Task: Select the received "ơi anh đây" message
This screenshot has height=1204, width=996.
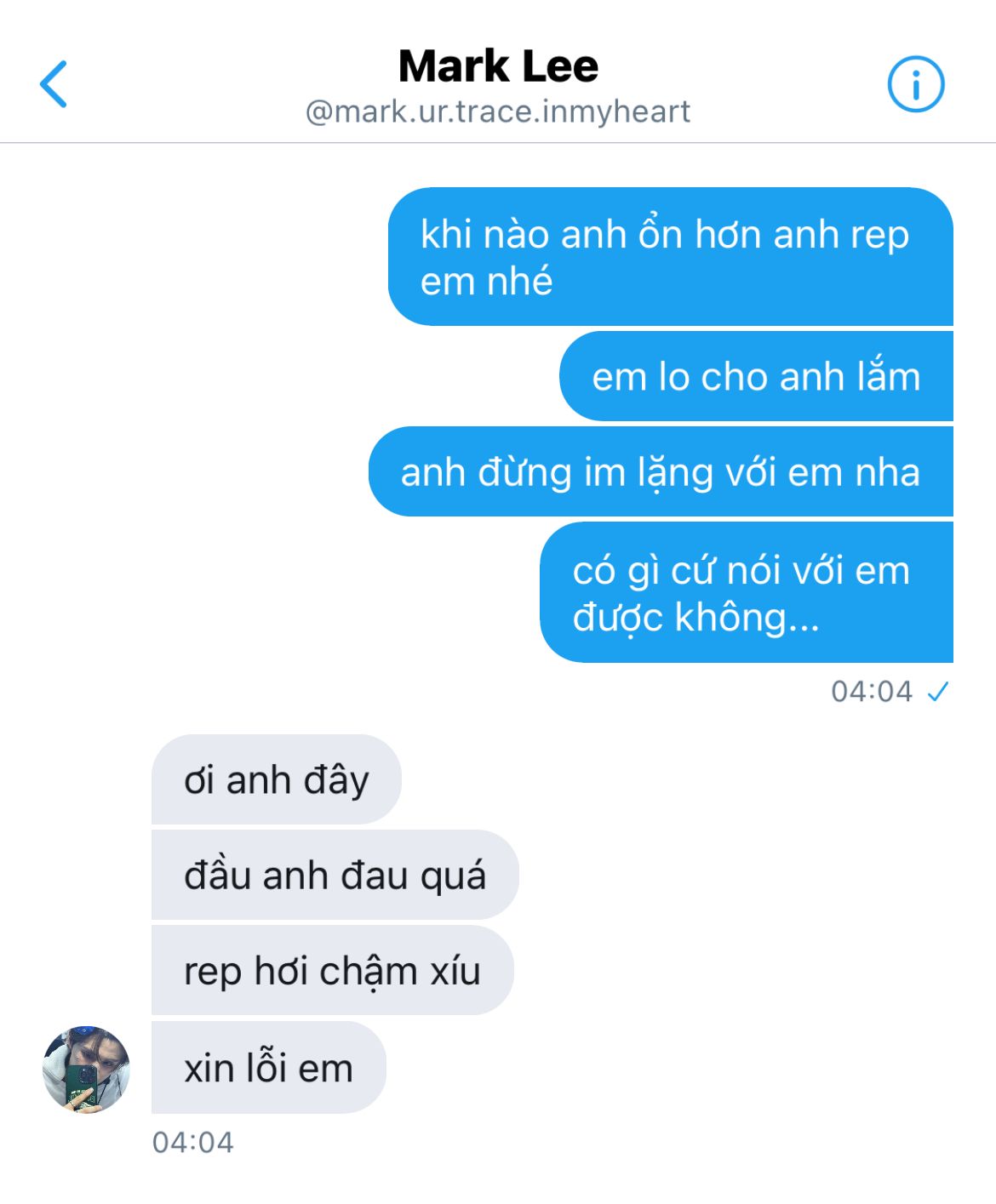Action: click(x=276, y=779)
